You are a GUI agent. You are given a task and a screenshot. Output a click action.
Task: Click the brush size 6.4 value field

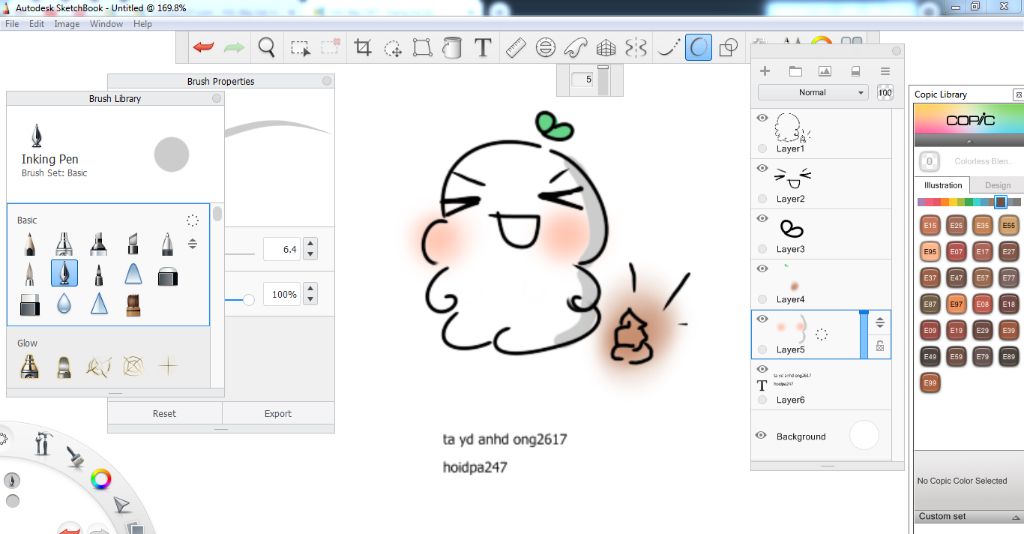(283, 249)
